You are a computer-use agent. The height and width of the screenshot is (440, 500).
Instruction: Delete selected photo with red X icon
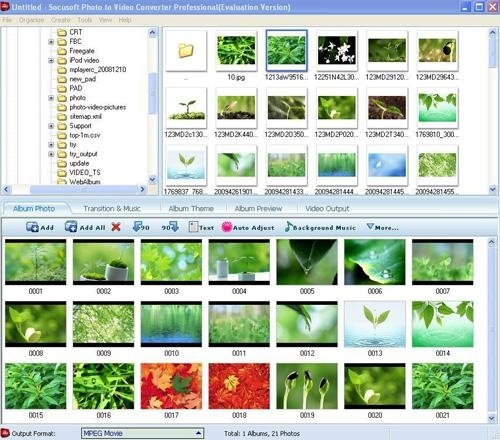(116, 227)
